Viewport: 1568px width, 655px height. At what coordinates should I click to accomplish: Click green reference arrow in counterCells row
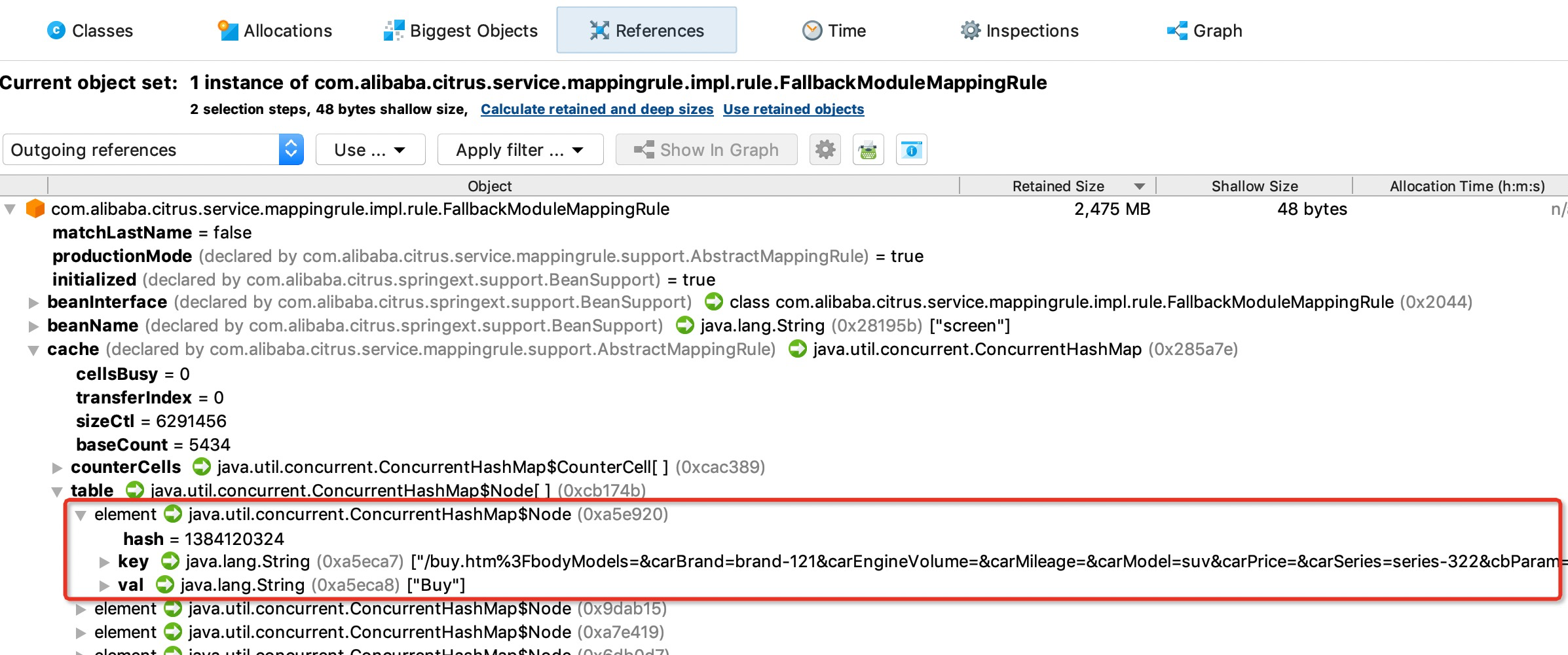click(x=201, y=467)
